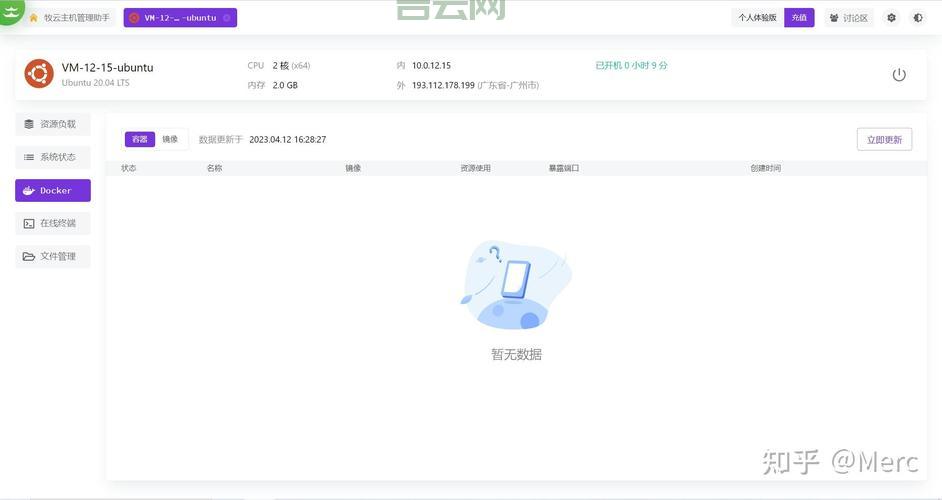Close the VM-12 ubuntu tab
The width and height of the screenshot is (942, 500).
click(x=226, y=18)
